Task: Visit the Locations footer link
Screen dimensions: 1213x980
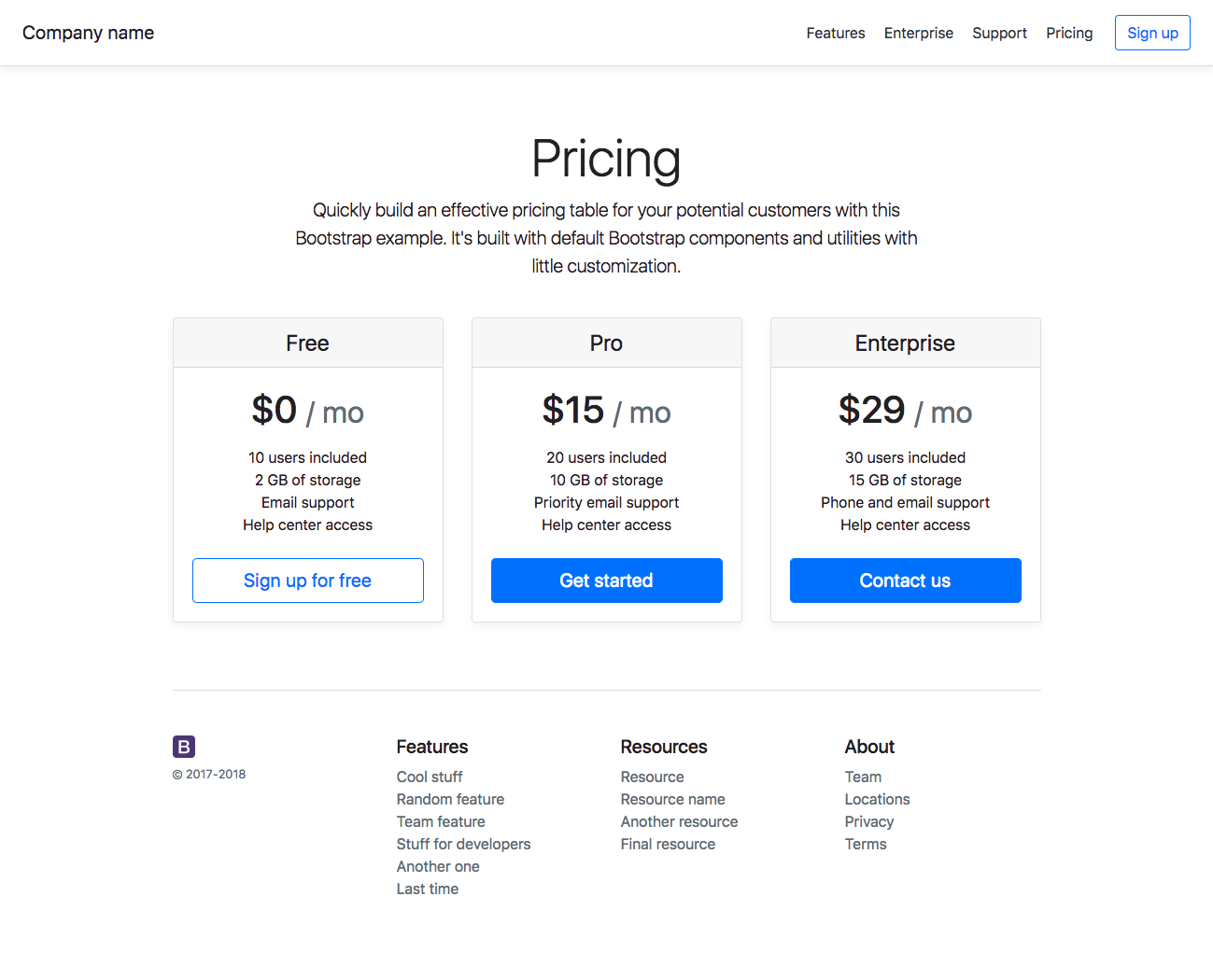Action: [x=877, y=799]
